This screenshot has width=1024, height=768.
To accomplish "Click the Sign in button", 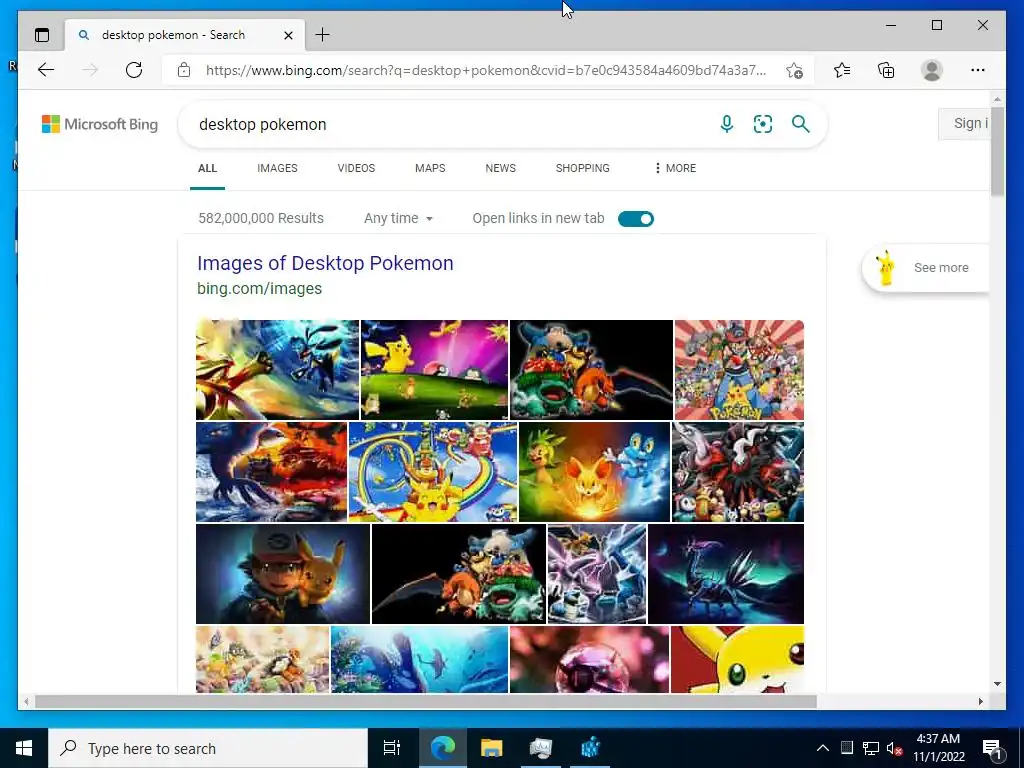I will pyautogui.click(x=964, y=123).
